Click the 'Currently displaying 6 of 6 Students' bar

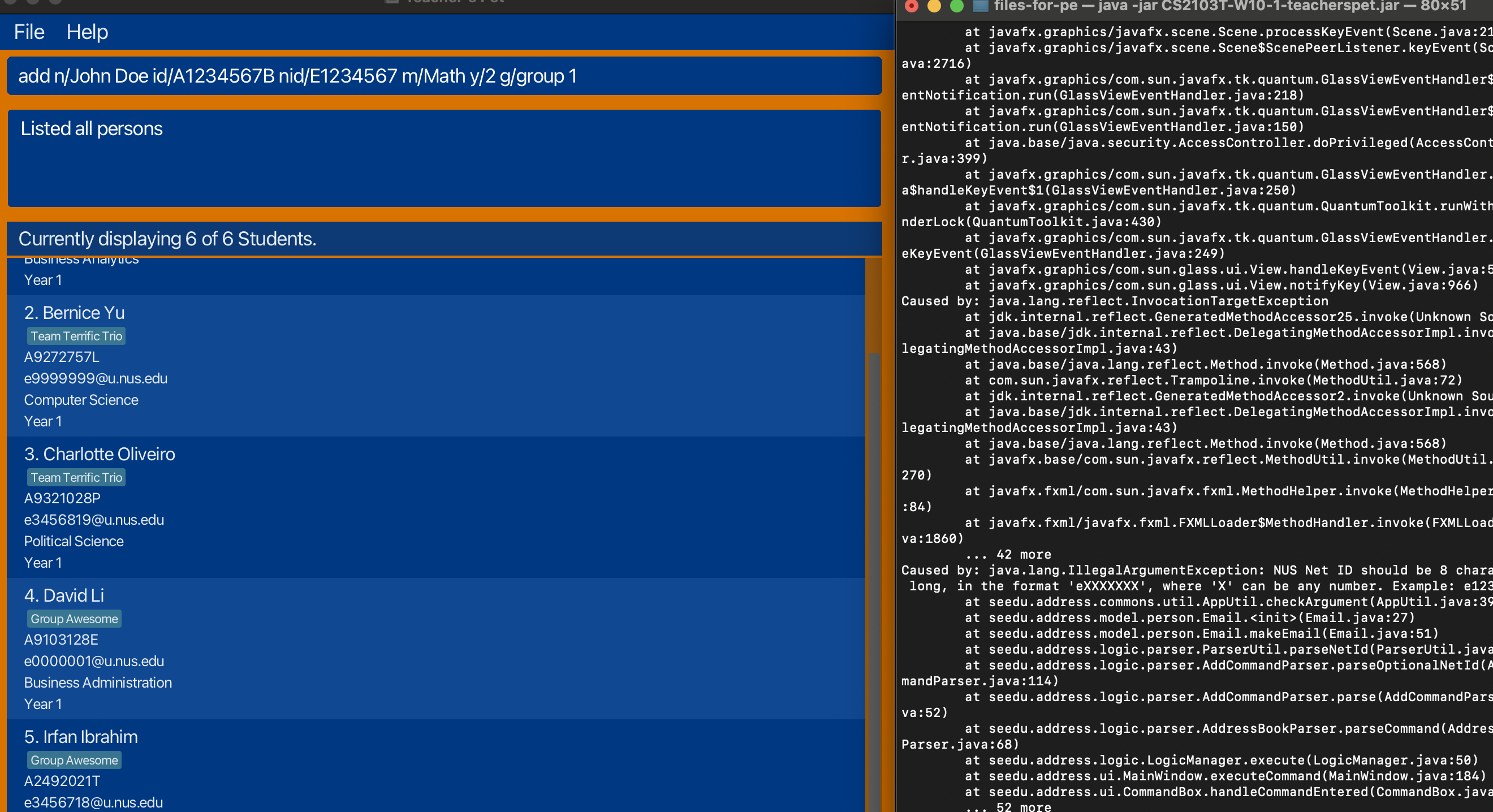(443, 239)
